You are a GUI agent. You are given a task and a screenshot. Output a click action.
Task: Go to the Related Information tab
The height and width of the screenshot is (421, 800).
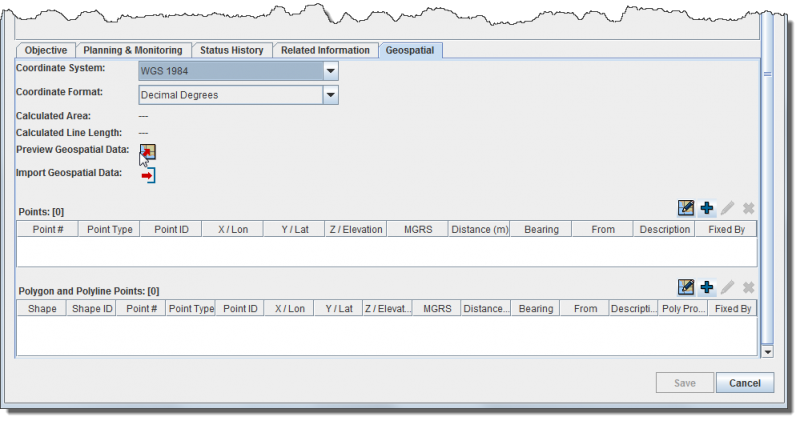pos(325,50)
